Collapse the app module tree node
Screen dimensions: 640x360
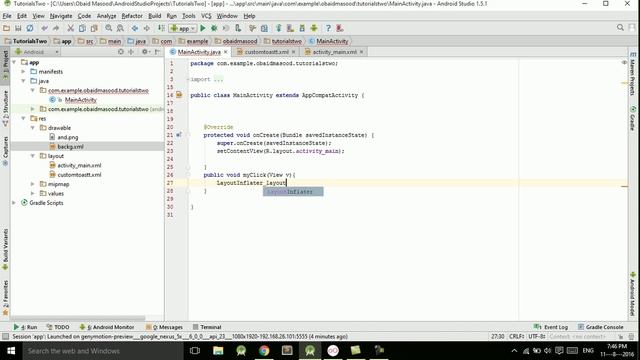click(x=14, y=62)
